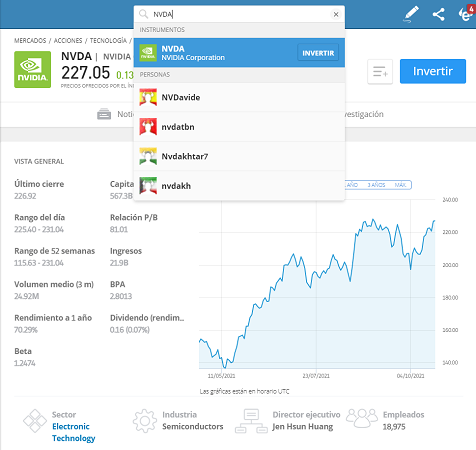Click the search magnifier icon

(x=143, y=14)
